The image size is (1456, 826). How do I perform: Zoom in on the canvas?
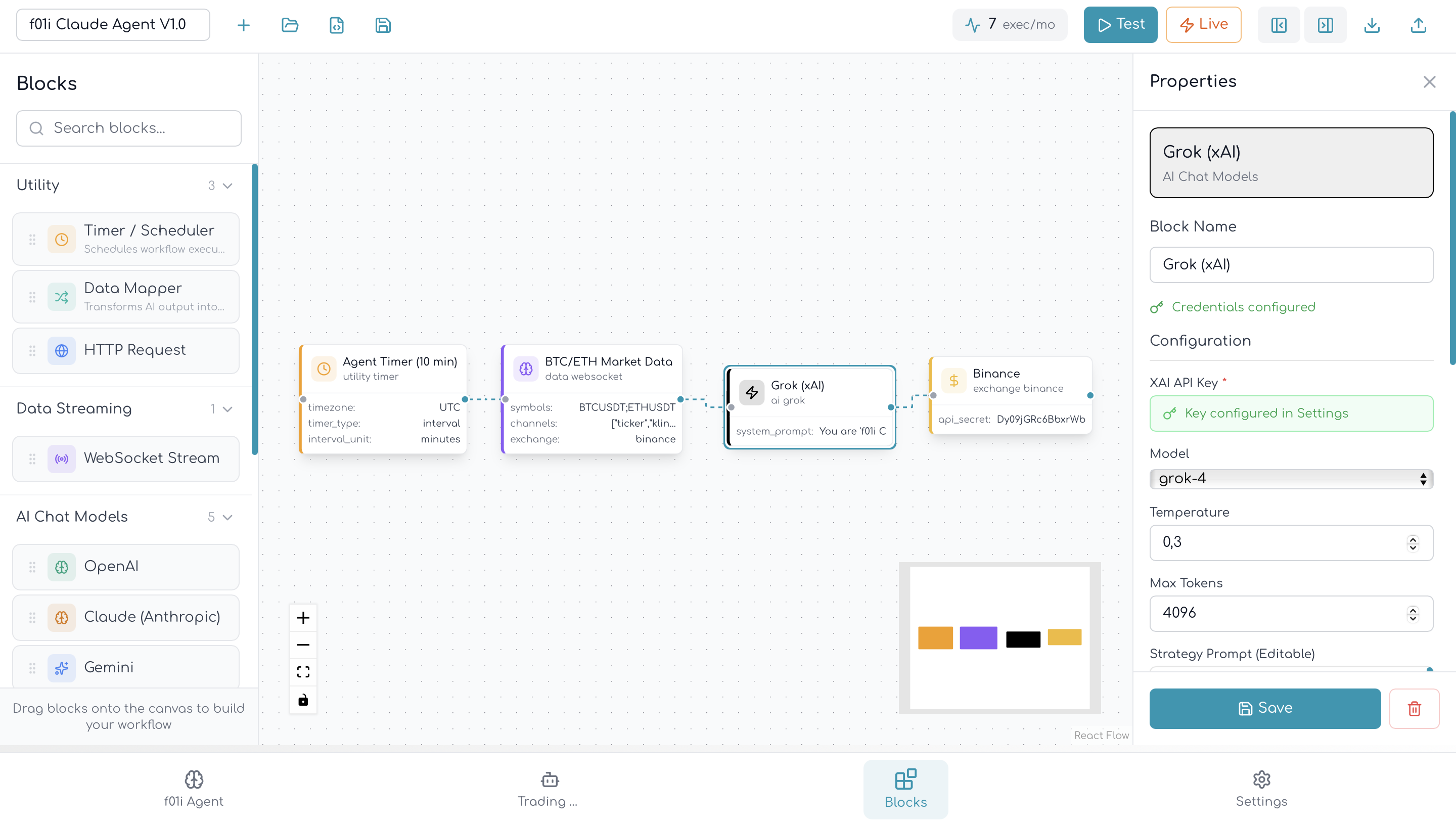pyautogui.click(x=303, y=617)
